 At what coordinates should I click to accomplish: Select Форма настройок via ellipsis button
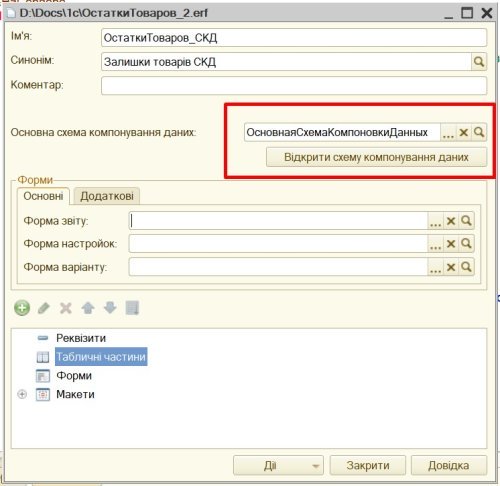tap(435, 244)
